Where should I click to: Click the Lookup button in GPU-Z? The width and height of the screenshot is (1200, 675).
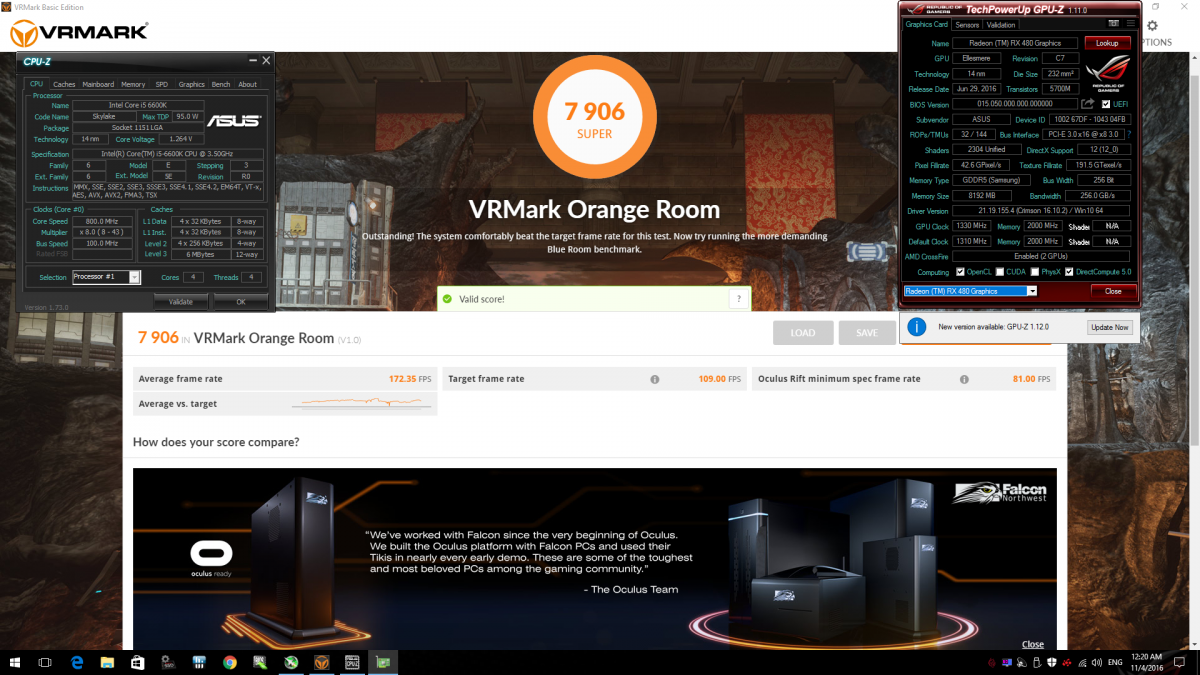[1107, 43]
